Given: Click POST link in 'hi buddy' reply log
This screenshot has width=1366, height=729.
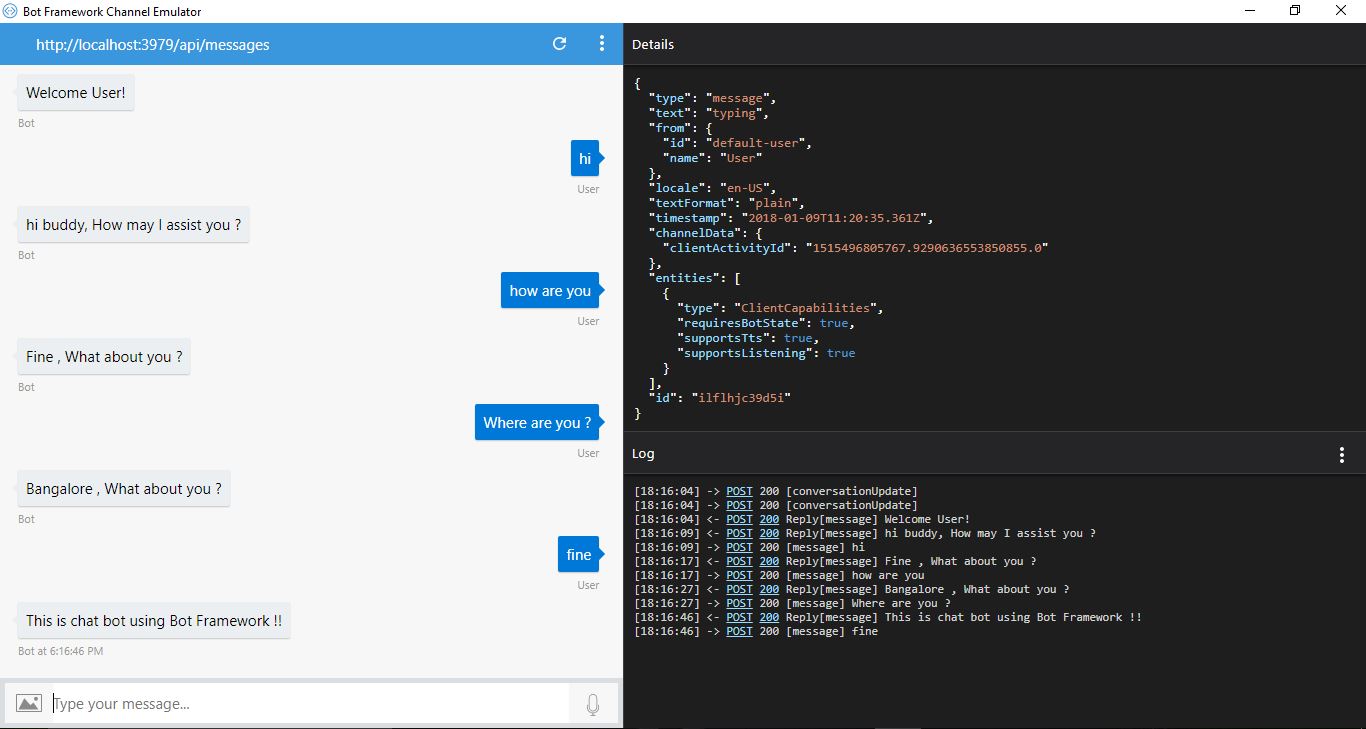Looking at the screenshot, I should tap(739, 533).
